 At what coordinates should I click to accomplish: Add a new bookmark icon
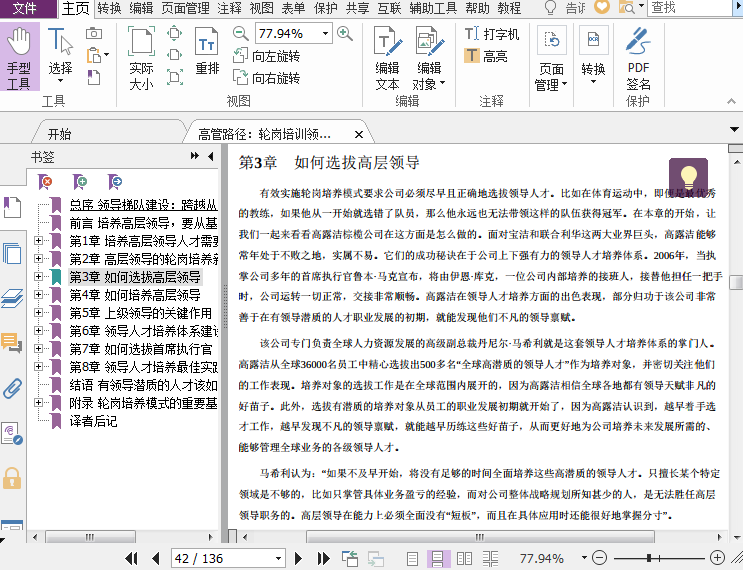click(x=80, y=181)
